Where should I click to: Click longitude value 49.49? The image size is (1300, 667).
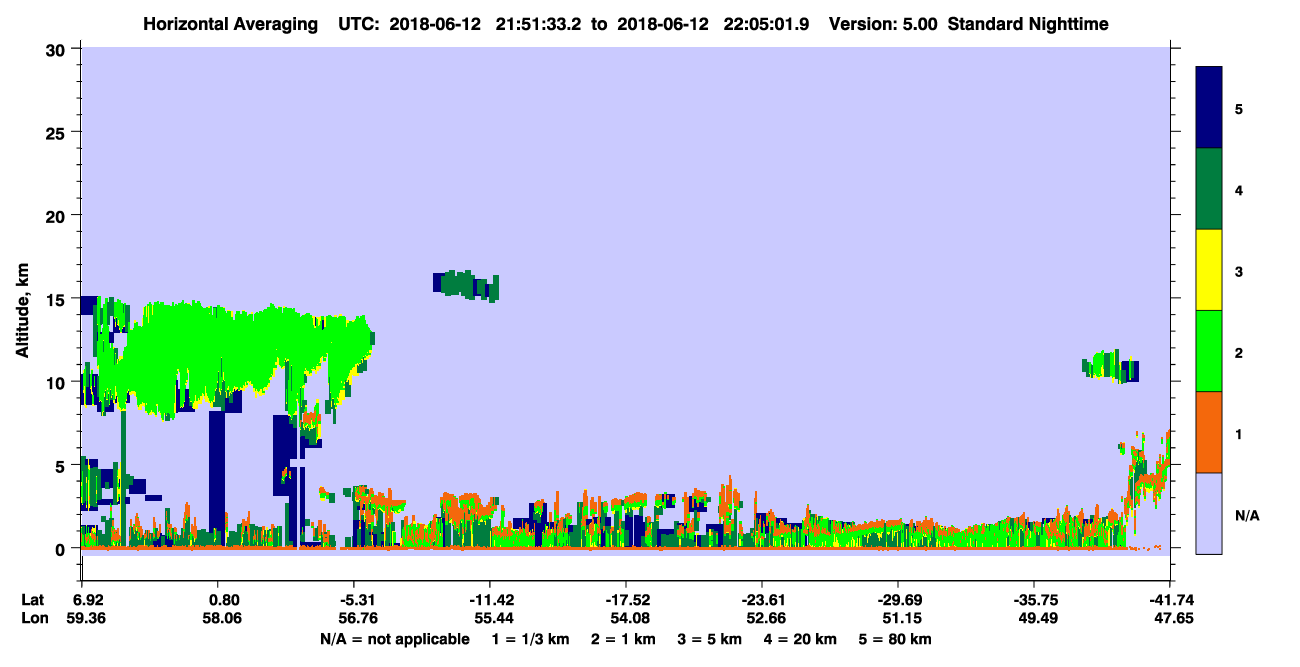pyautogui.click(x=1041, y=618)
